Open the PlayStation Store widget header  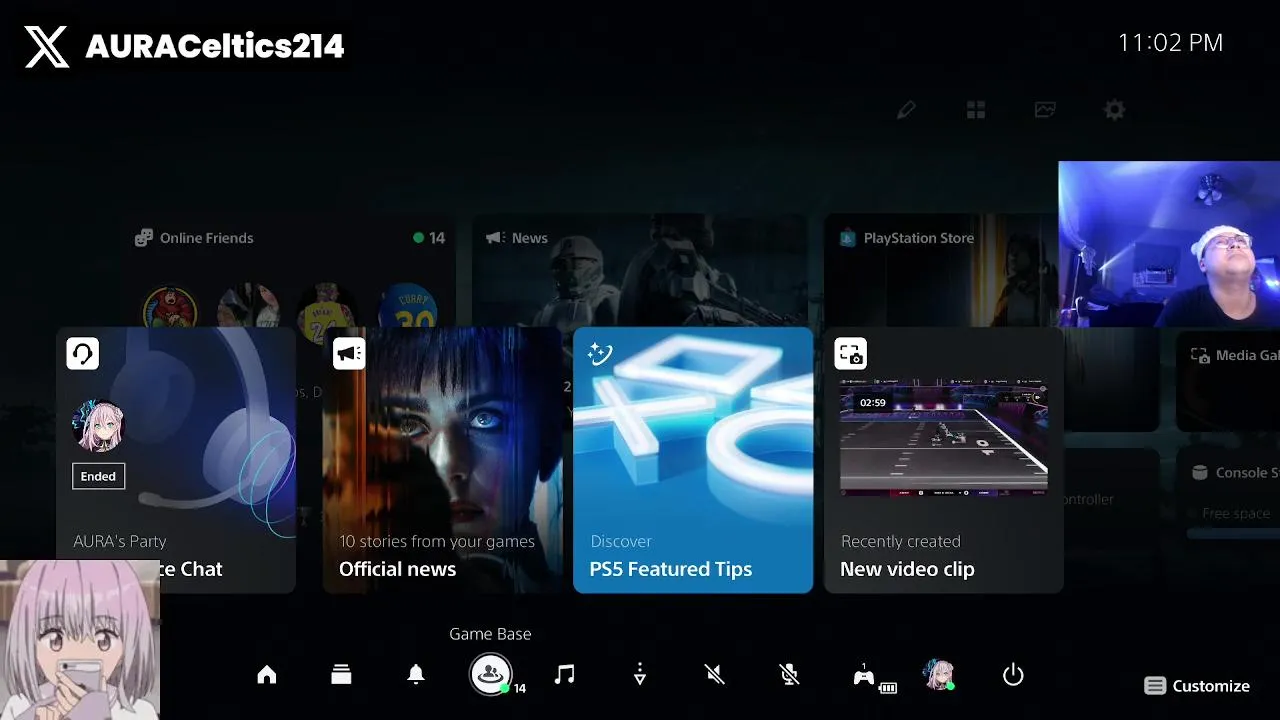[x=907, y=238]
